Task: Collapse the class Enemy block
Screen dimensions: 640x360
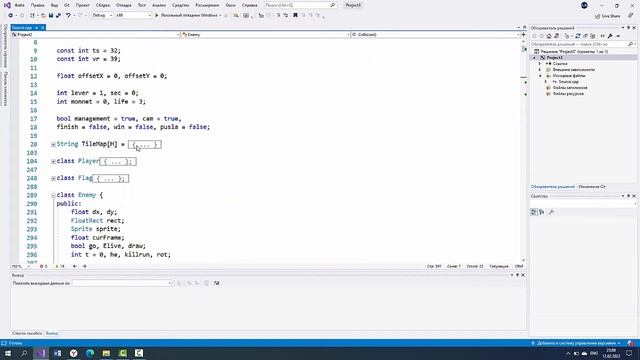Action: point(53,196)
